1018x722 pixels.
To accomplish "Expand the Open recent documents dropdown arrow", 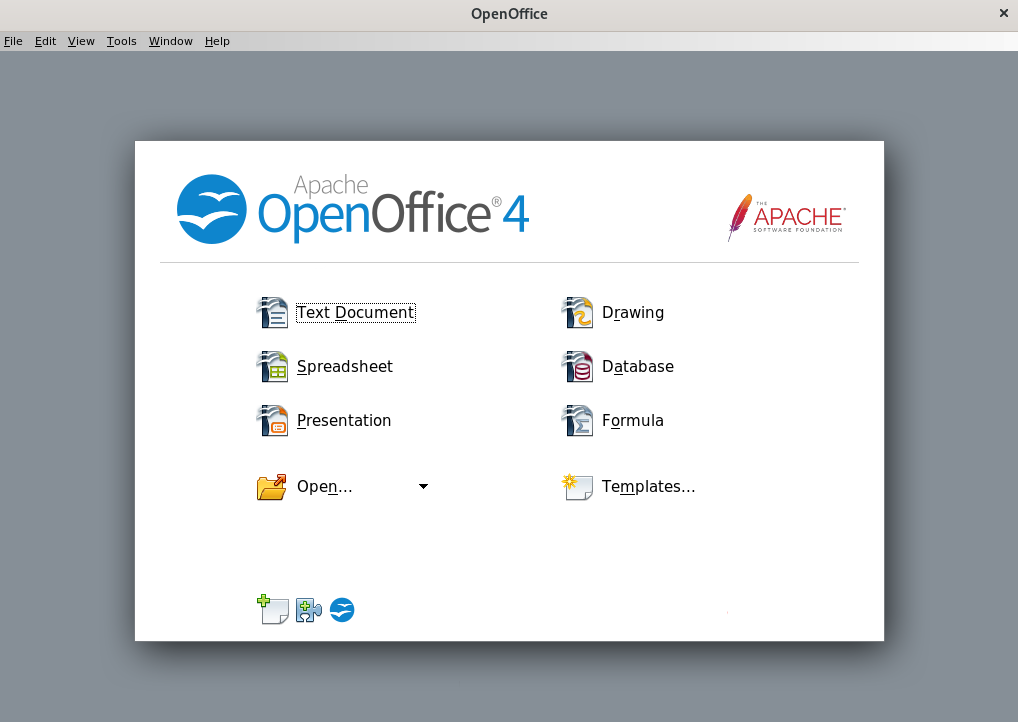I will pyautogui.click(x=423, y=486).
